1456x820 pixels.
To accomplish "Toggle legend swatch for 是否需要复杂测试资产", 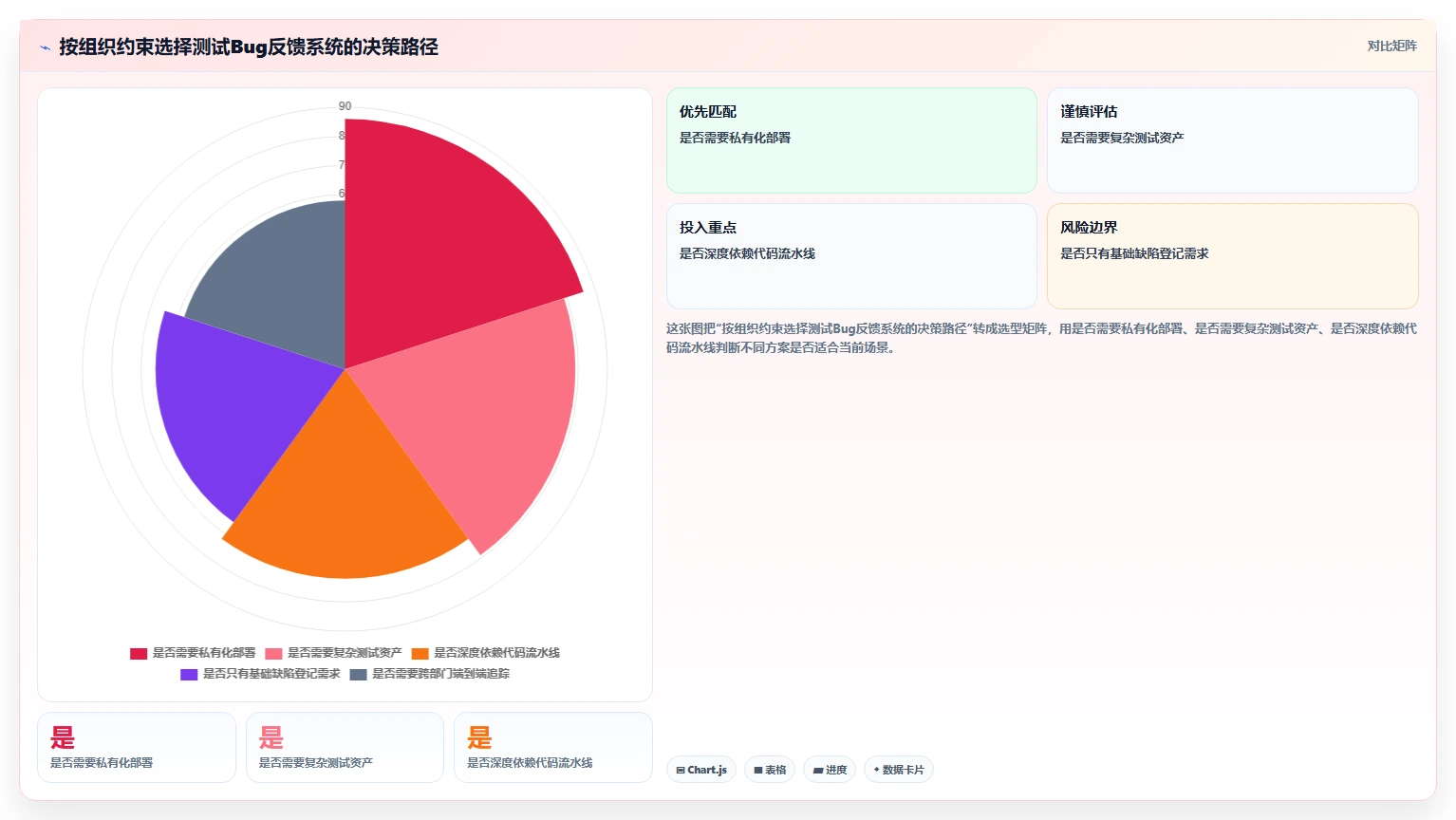I will tap(273, 653).
